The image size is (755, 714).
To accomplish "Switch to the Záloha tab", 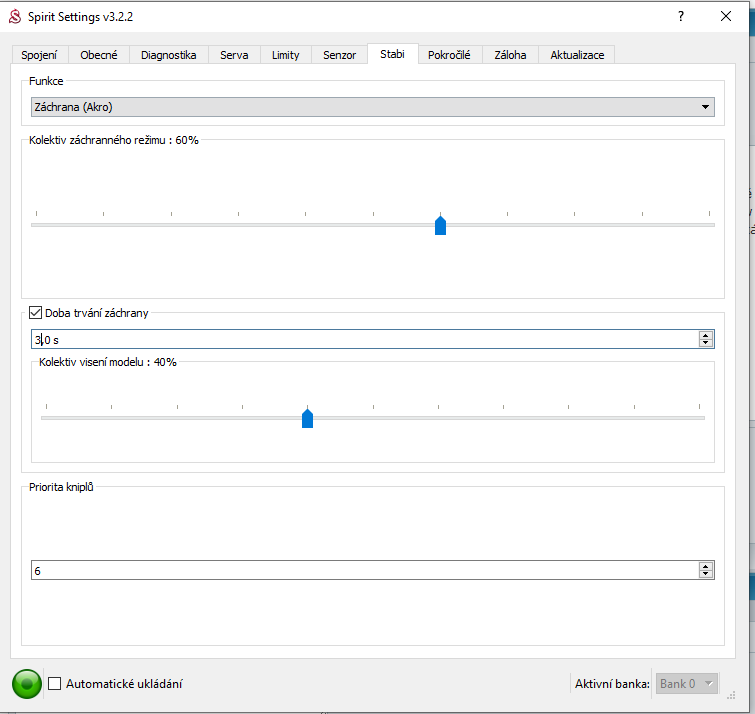I will point(510,55).
